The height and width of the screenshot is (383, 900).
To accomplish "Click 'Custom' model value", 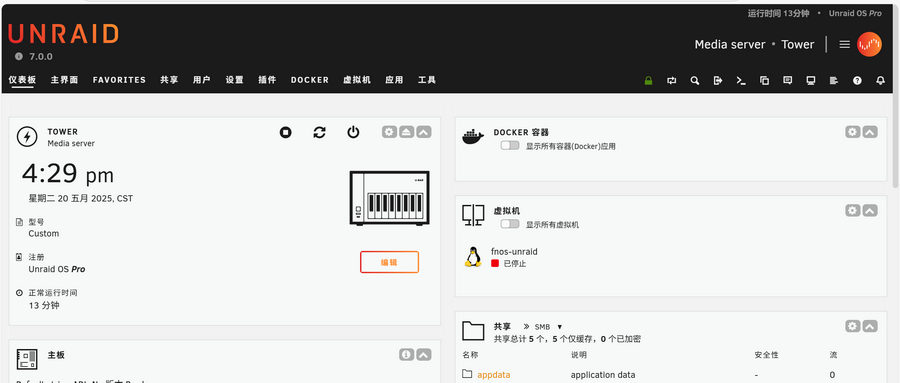I will point(44,234).
